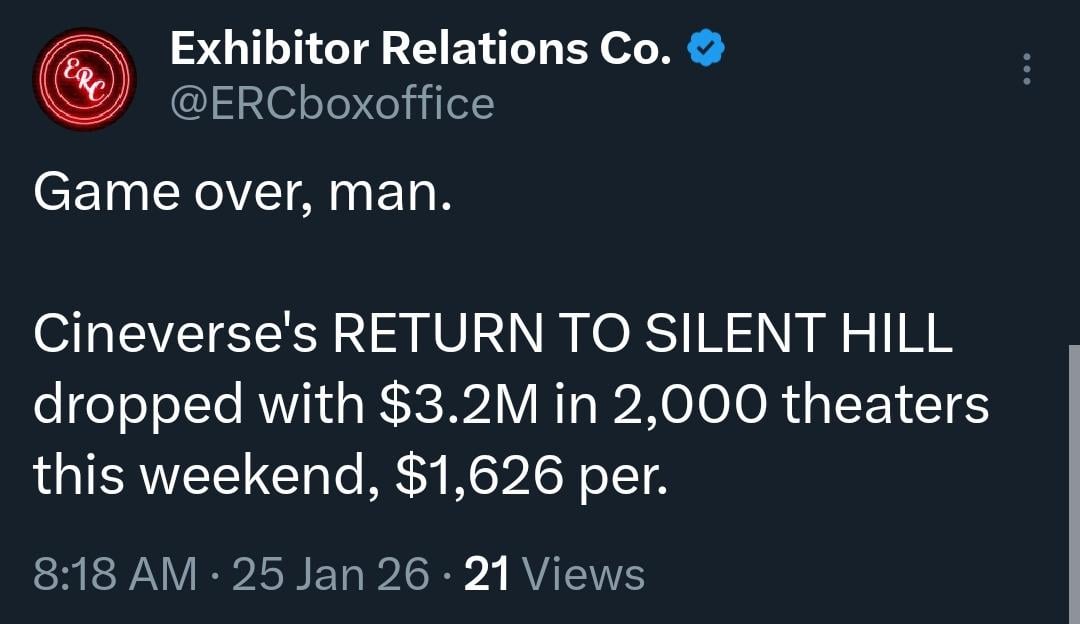The image size is (1080, 624).
Task: Open the three-dot more options menu
Action: pyautogui.click(x=1025, y=69)
